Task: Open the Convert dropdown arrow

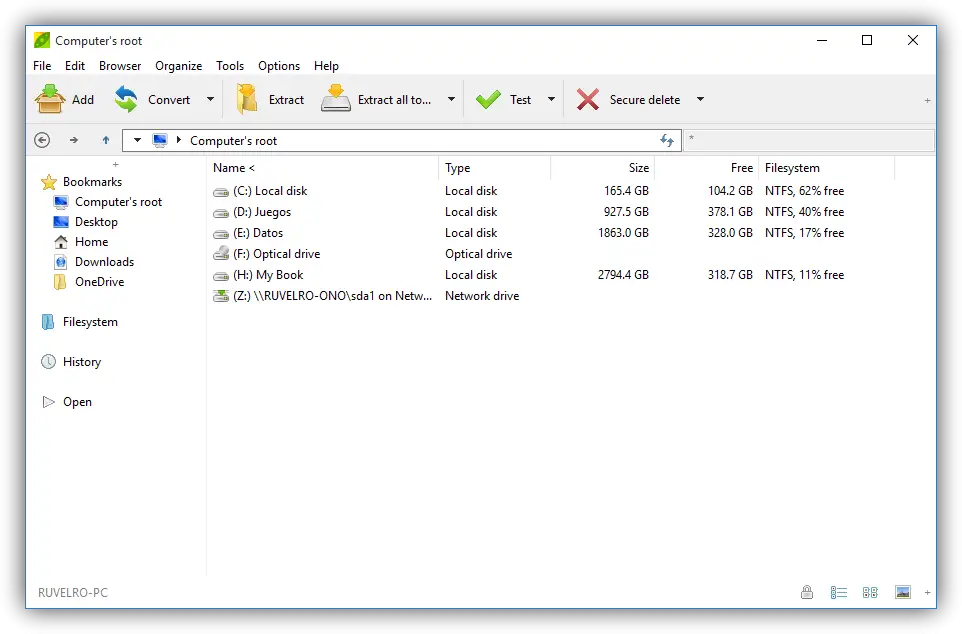Action: pos(210,99)
